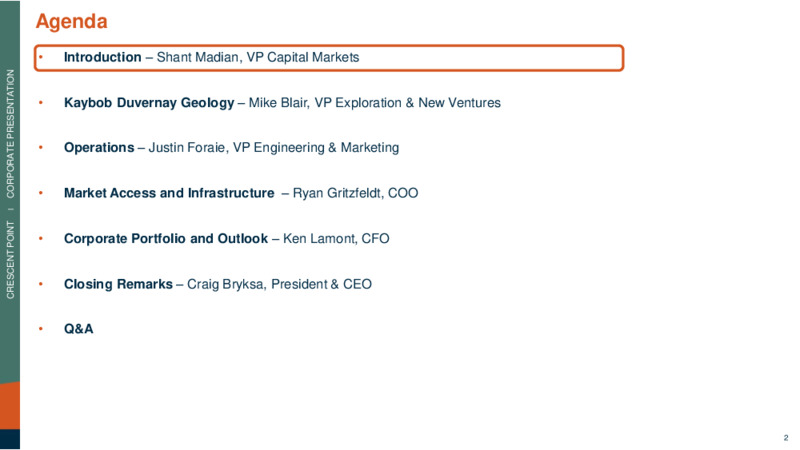Click the orange block in sidebar
This screenshot has height=450, width=800.
10,406
